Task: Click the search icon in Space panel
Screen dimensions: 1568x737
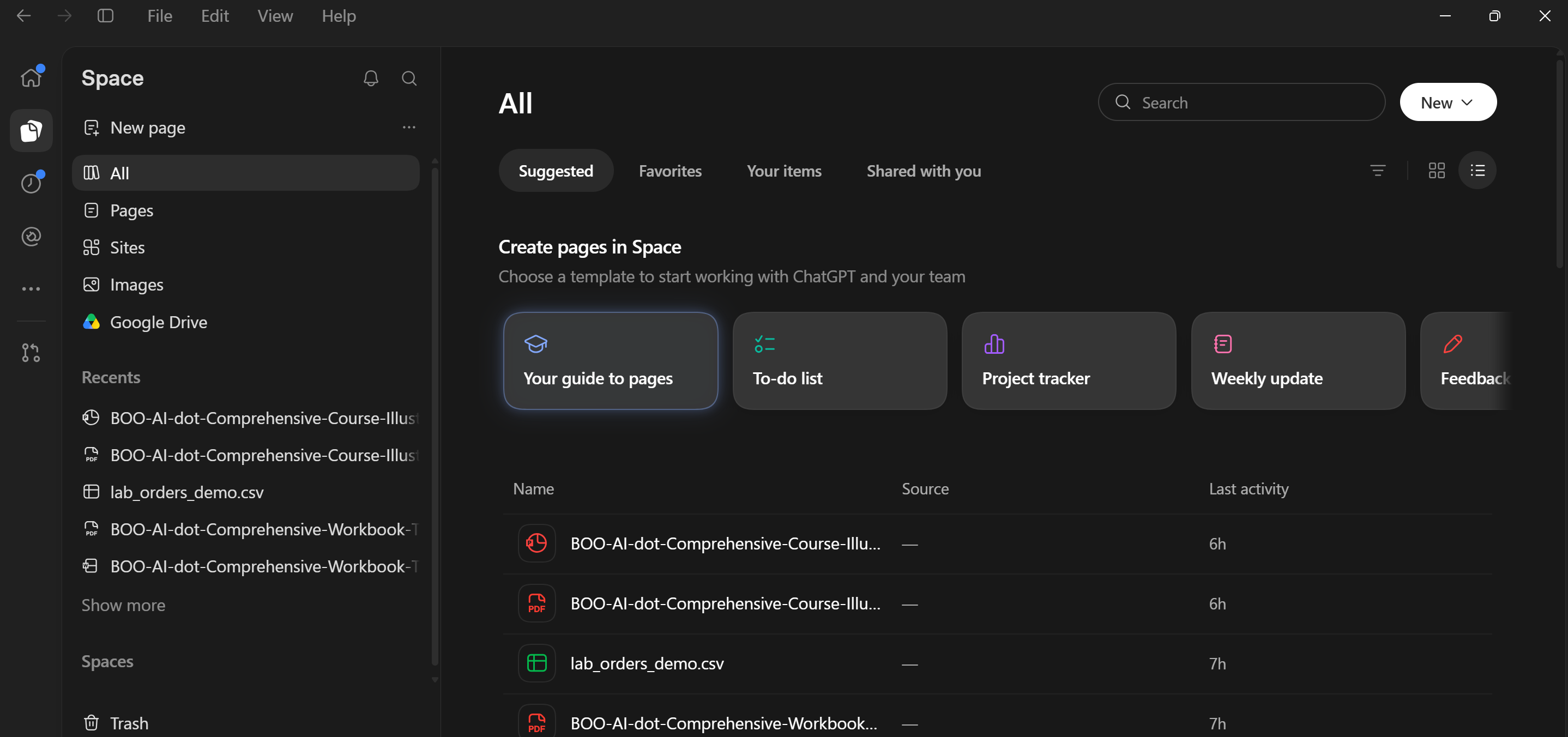Action: tap(409, 78)
